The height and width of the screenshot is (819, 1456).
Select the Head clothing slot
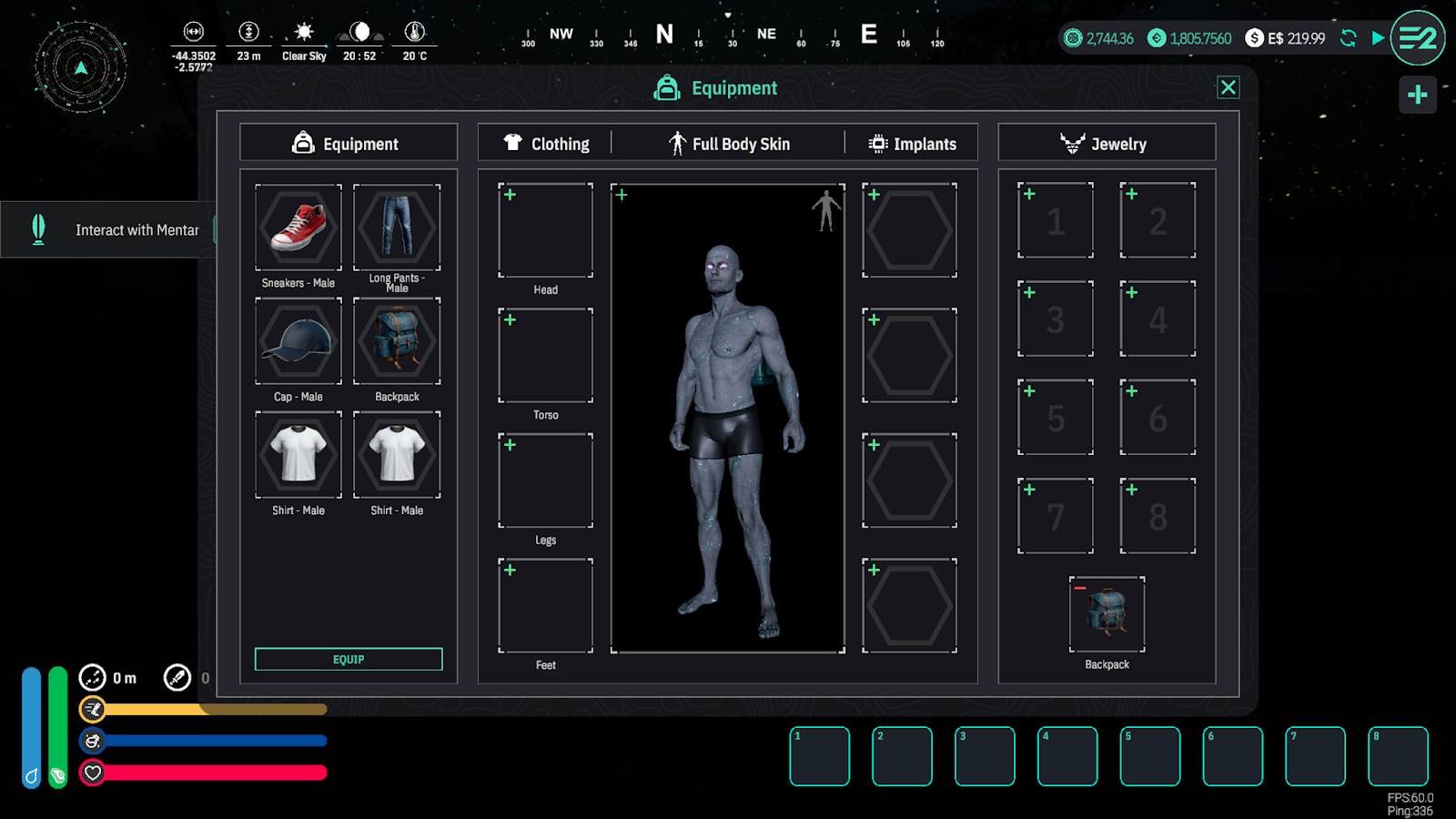pyautogui.click(x=545, y=230)
